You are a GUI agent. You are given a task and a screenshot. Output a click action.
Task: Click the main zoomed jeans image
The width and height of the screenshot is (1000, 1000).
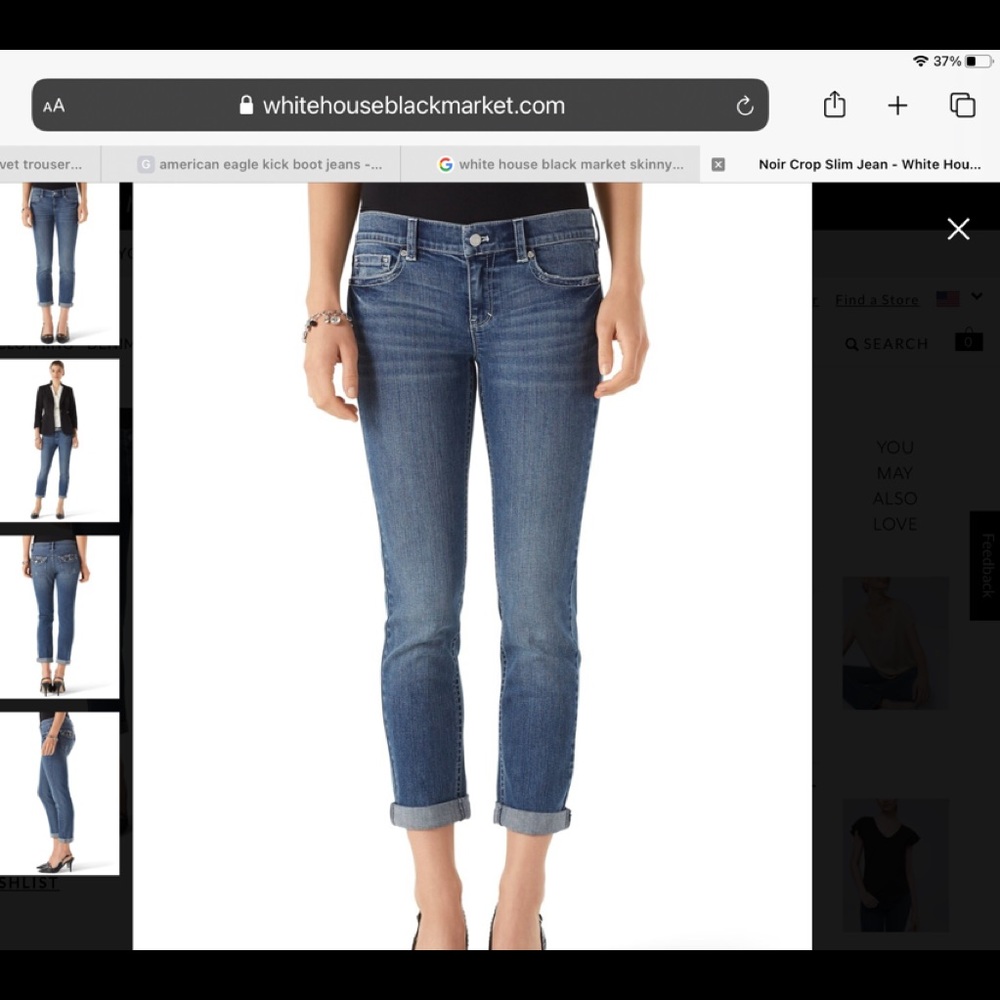click(x=473, y=566)
